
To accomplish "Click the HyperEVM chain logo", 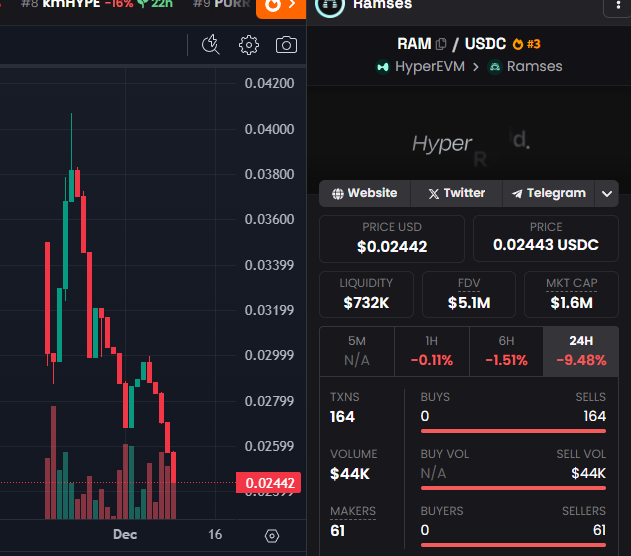I will 383,66.
